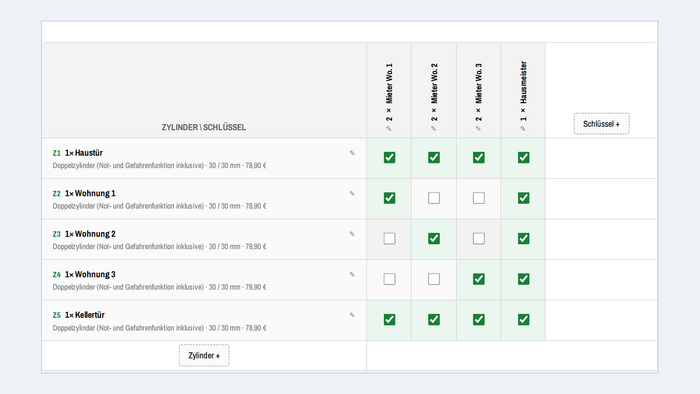Check Wohnung 1 for Mieter Wo. 3
Image resolution: width=700 pixels, height=394 pixels.
pos(479,198)
